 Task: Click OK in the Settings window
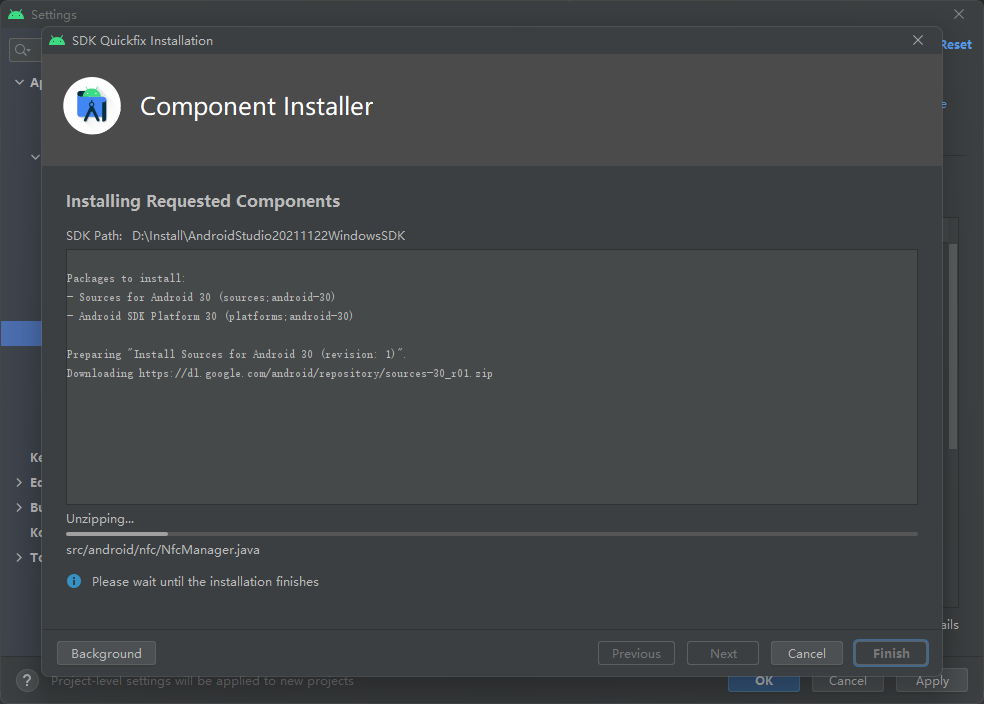[764, 681]
